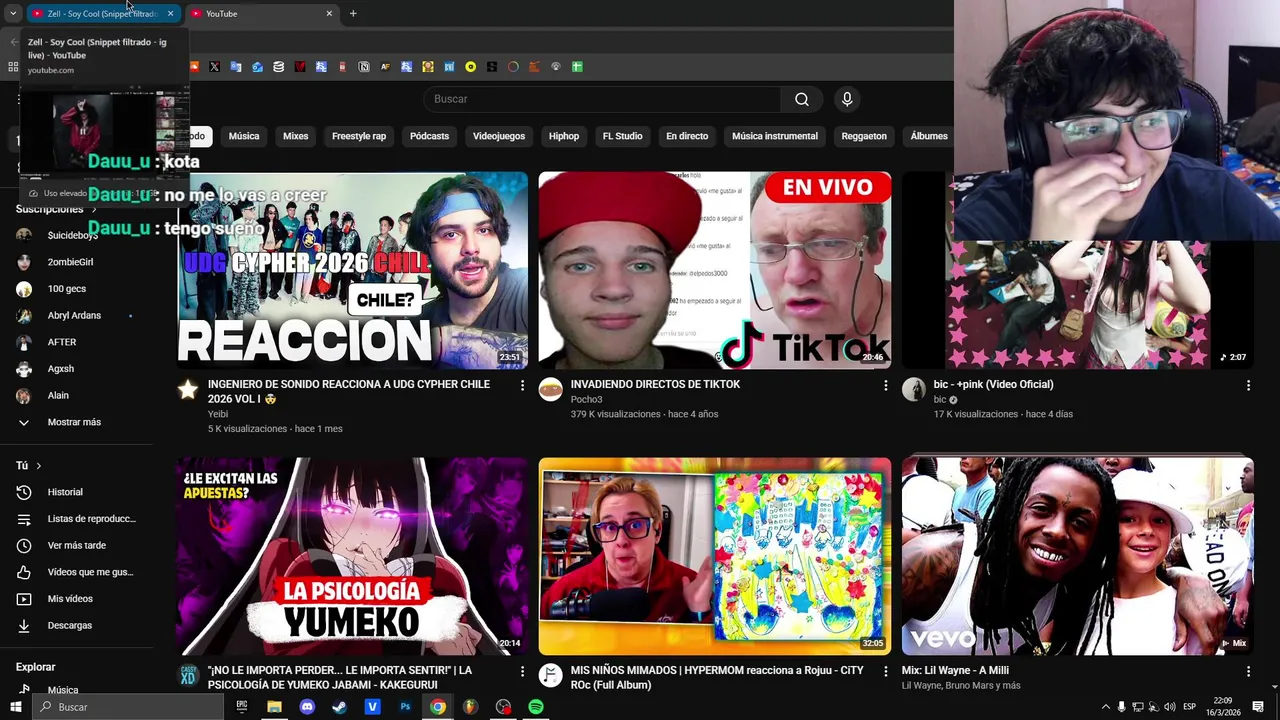Select the Freestyle rap filter chip
Viewport: 1280px width, 720px height.
pyautogui.click(x=359, y=136)
